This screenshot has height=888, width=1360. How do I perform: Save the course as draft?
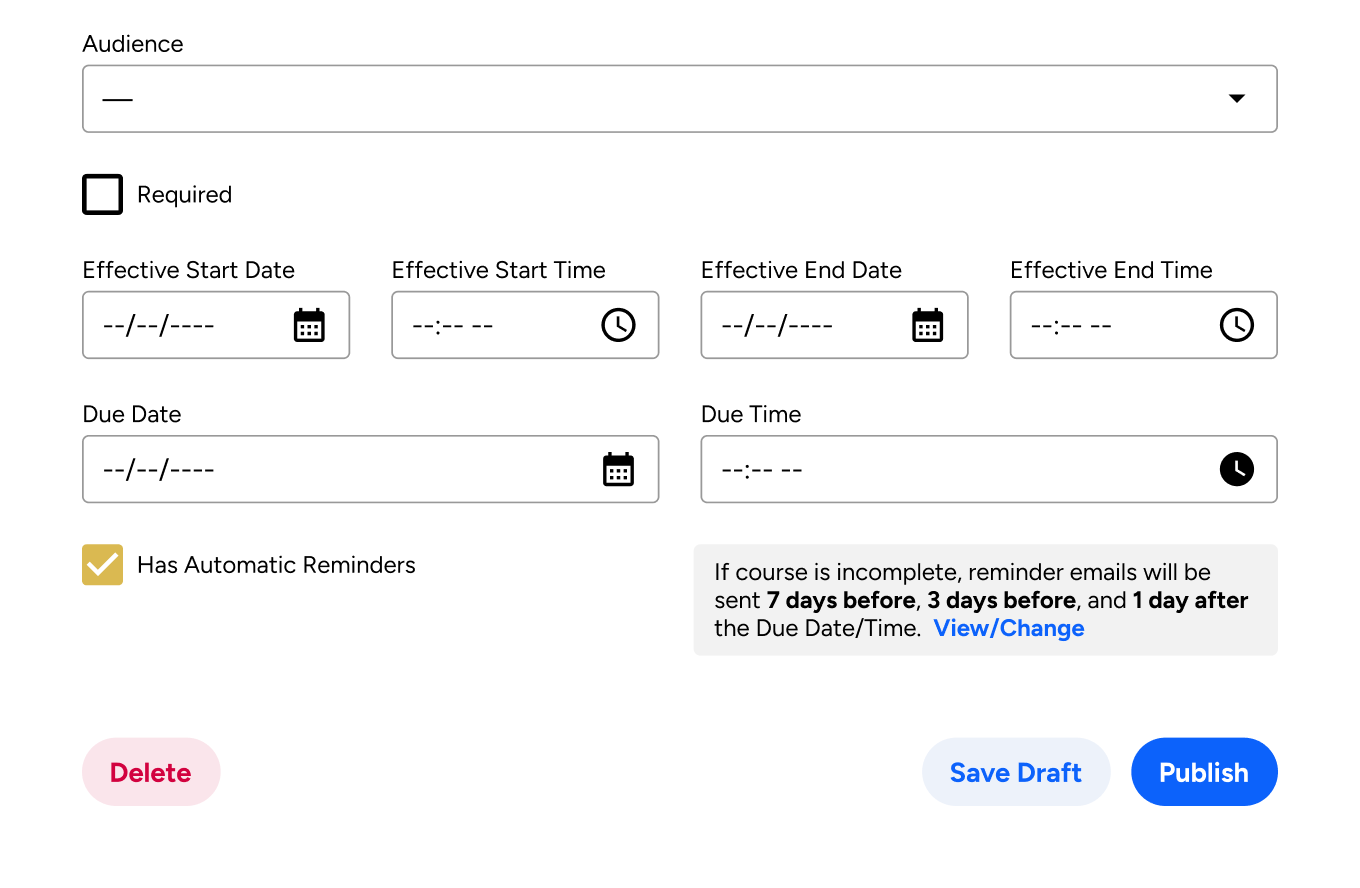[x=1016, y=772]
